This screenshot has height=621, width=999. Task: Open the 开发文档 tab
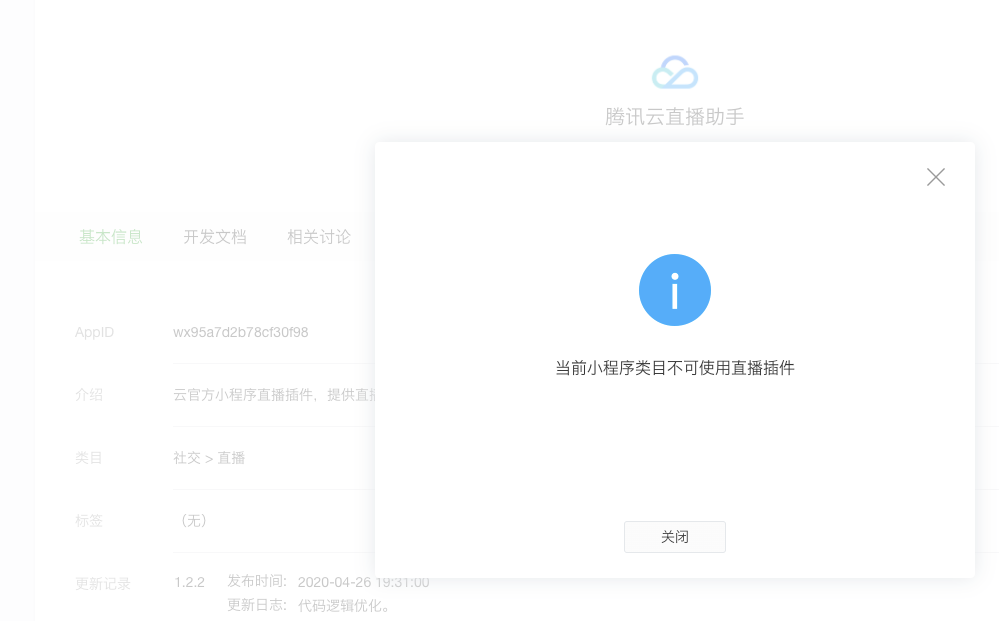(x=215, y=237)
